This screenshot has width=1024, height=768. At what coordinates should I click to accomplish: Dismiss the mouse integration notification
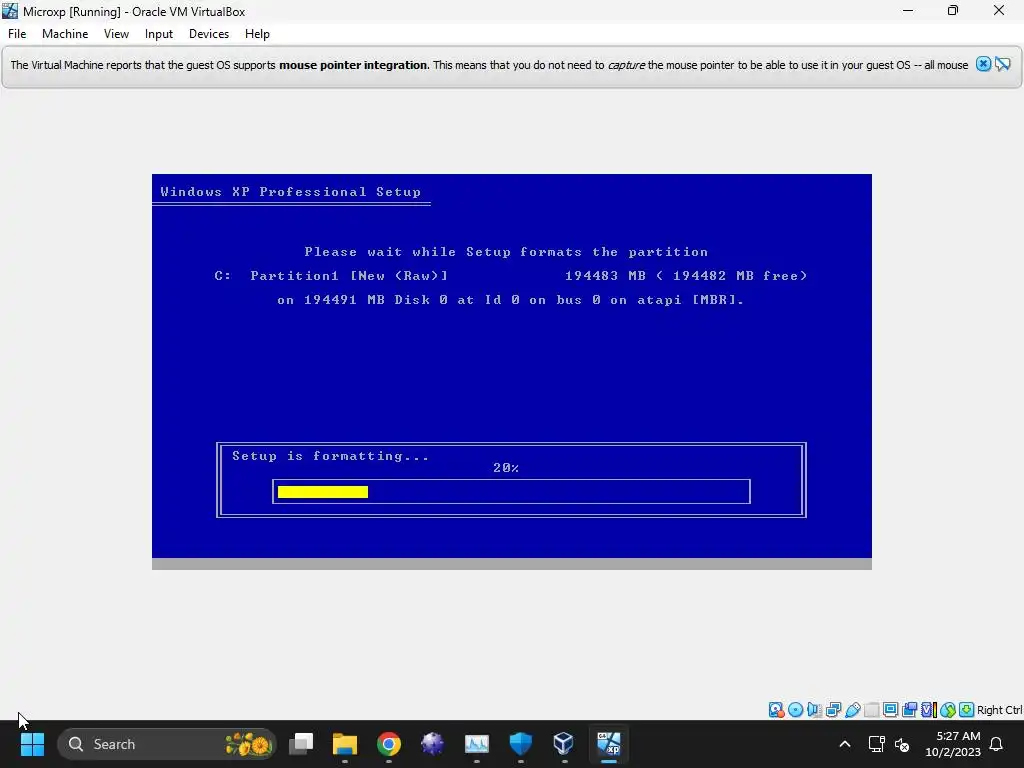(984, 64)
